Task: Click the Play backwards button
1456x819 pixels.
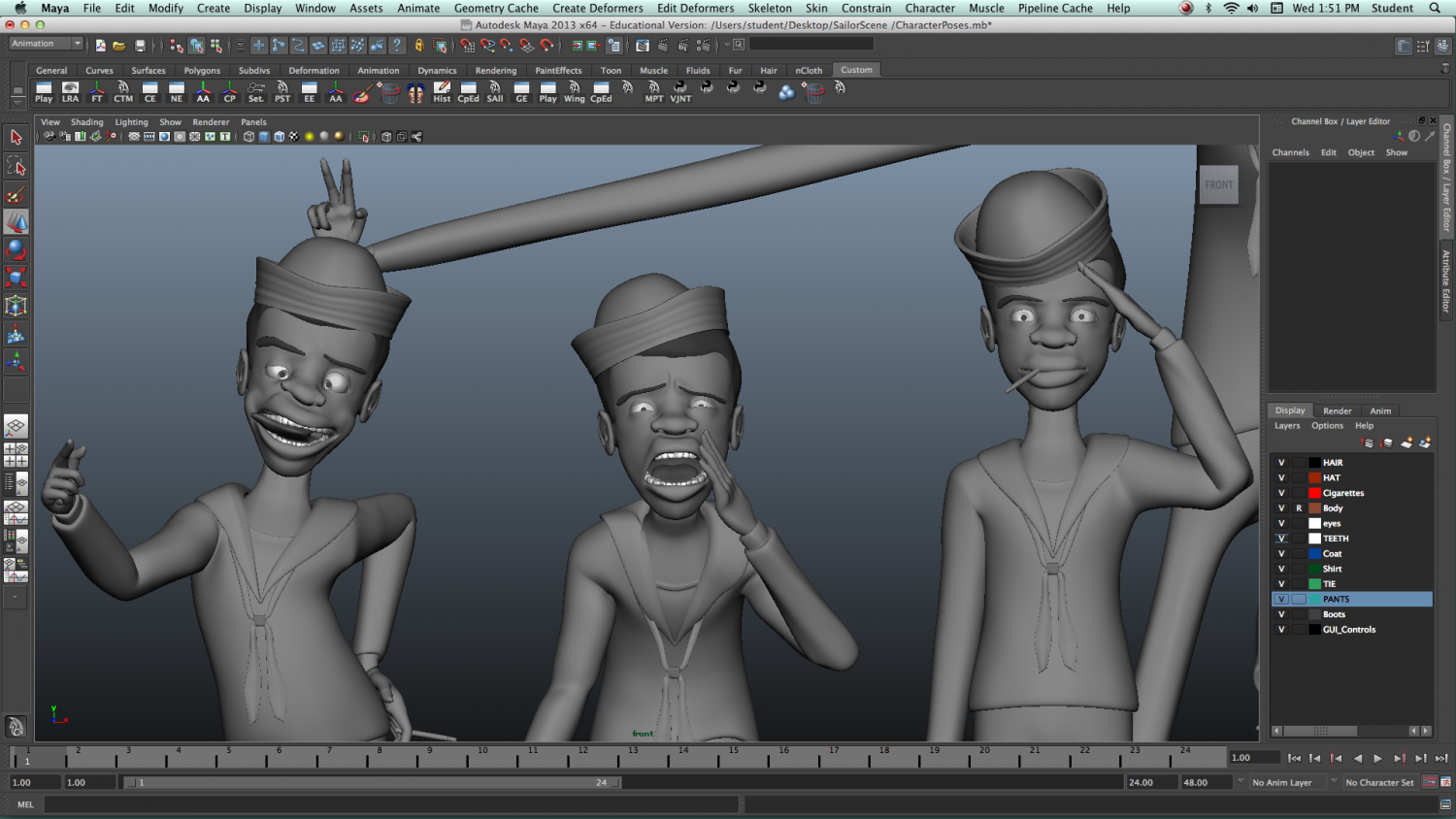Action: [1357, 758]
